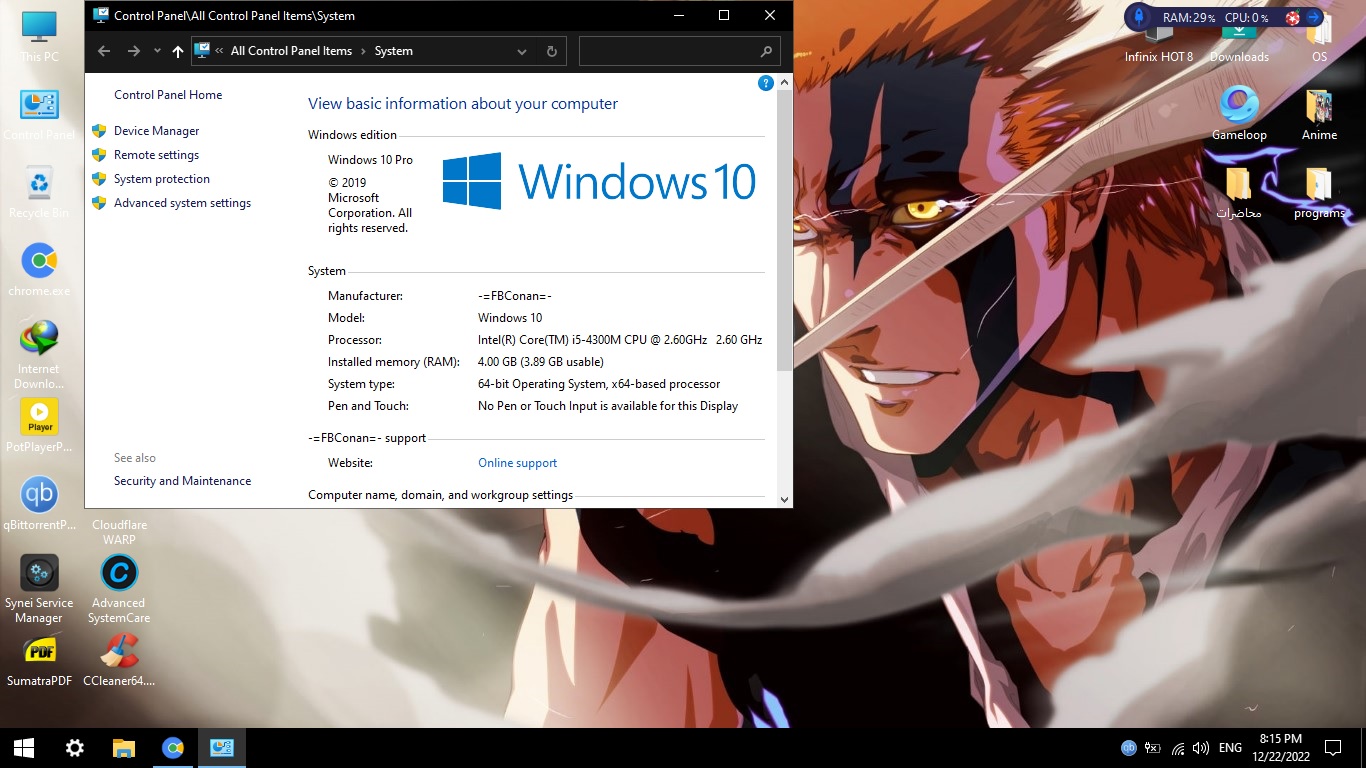
Task: Expand the recent locations dropdown arrow
Action: (157, 51)
